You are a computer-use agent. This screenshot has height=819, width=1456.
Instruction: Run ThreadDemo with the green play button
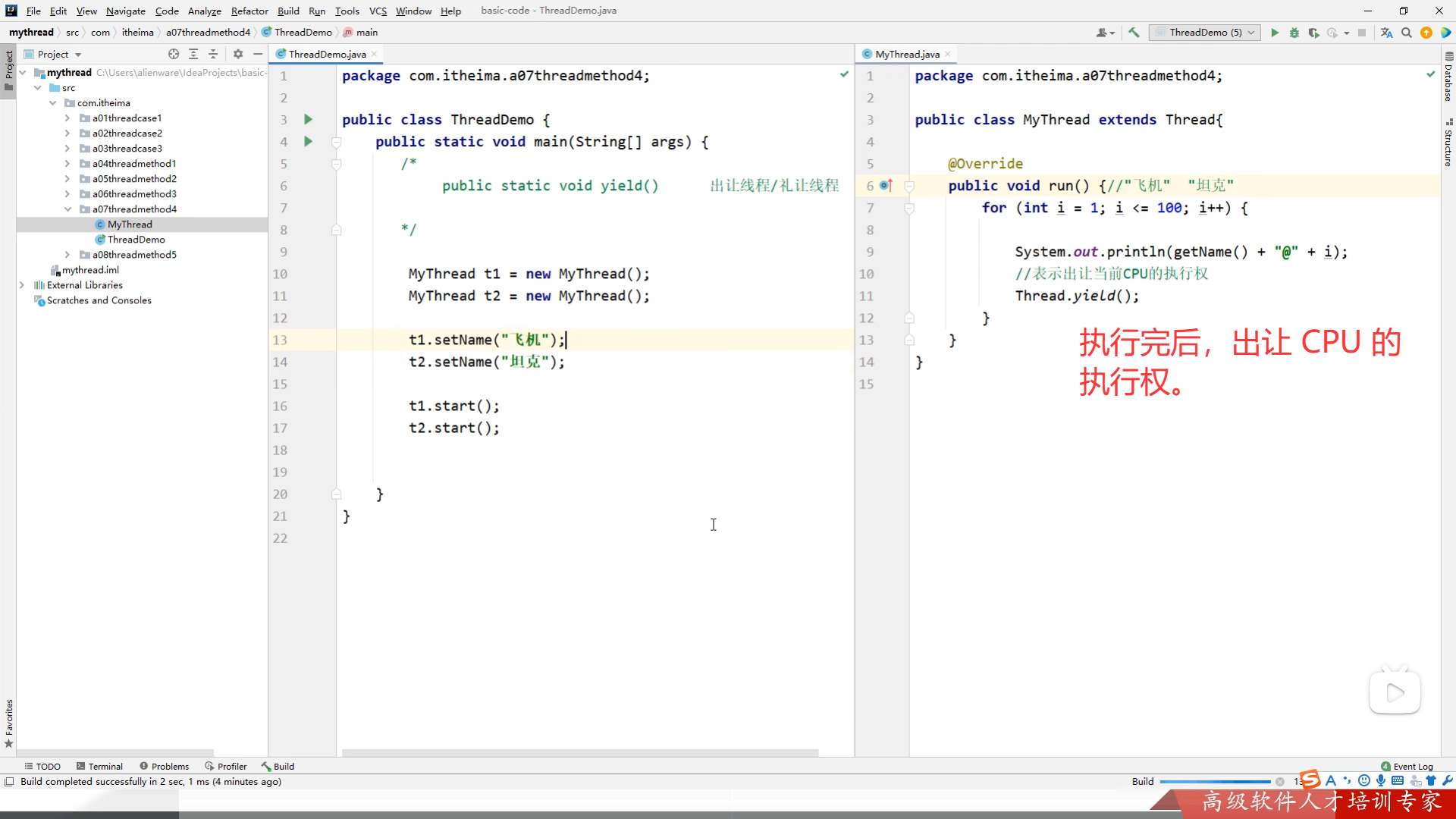click(x=1275, y=33)
